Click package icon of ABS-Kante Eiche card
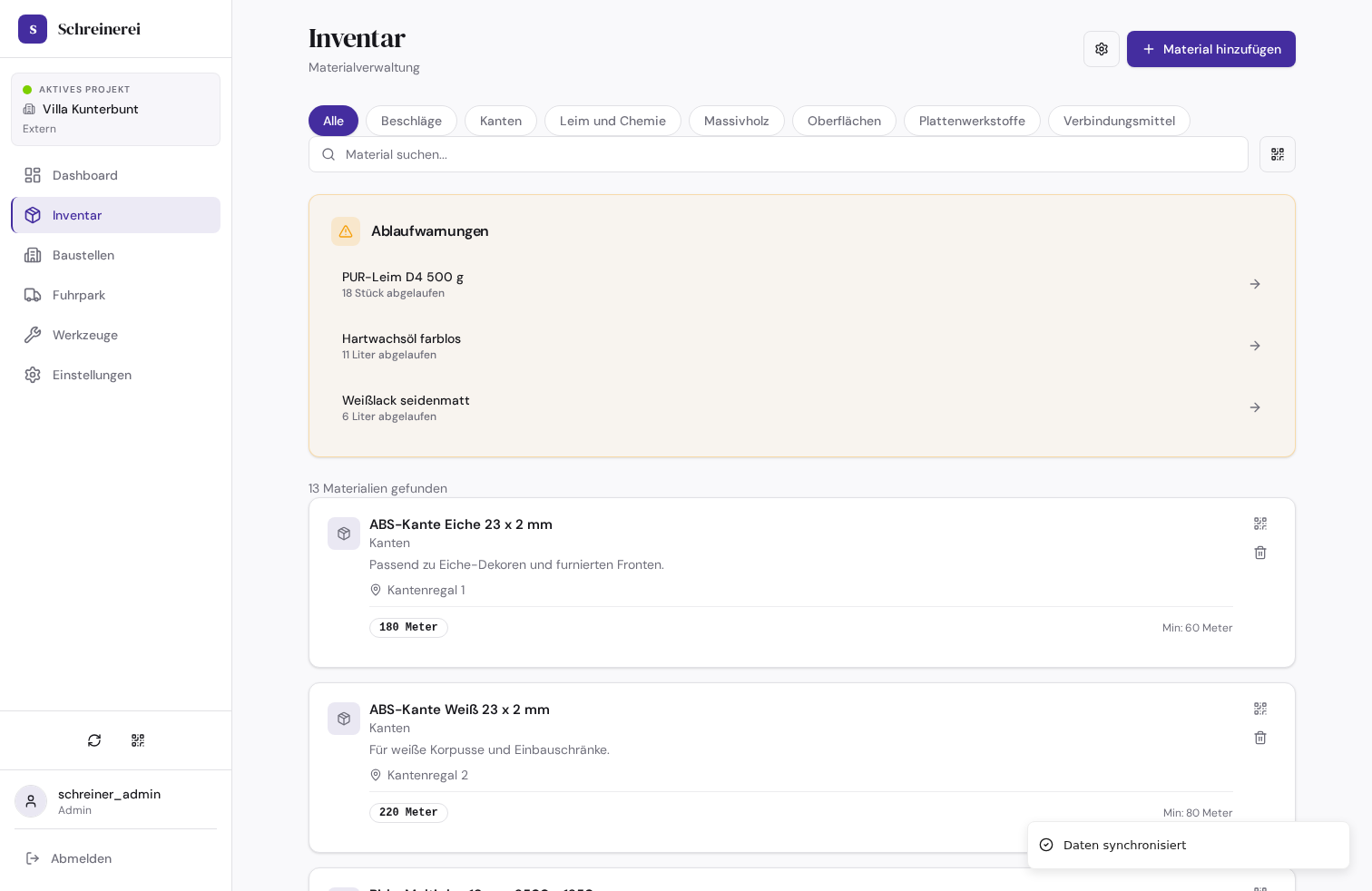The image size is (1372, 891). [x=344, y=534]
